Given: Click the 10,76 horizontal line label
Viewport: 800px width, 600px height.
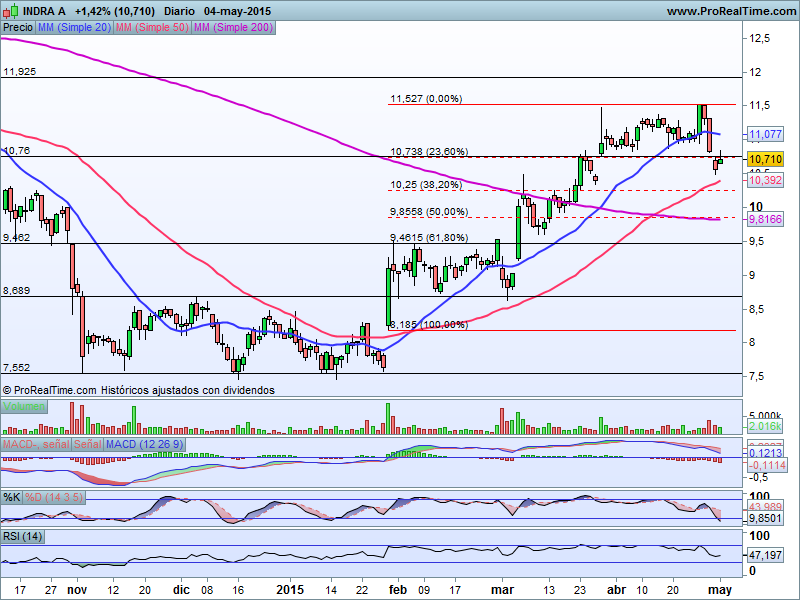Looking at the screenshot, I should click(x=16, y=151).
